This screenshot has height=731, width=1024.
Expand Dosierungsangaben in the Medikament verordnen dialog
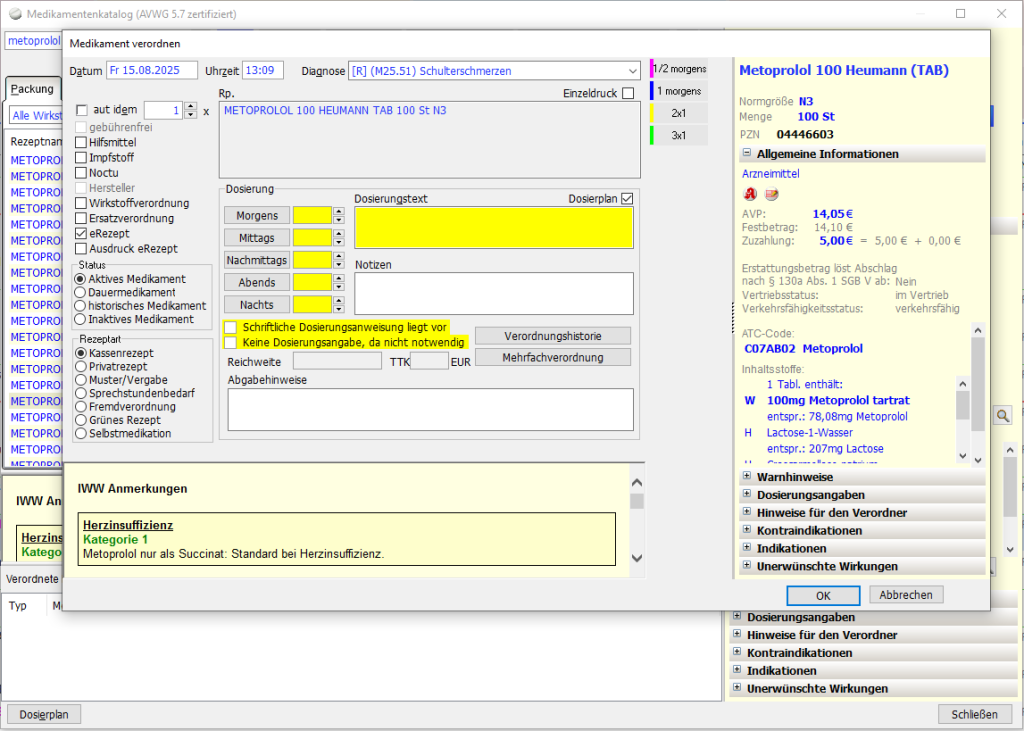pos(747,494)
